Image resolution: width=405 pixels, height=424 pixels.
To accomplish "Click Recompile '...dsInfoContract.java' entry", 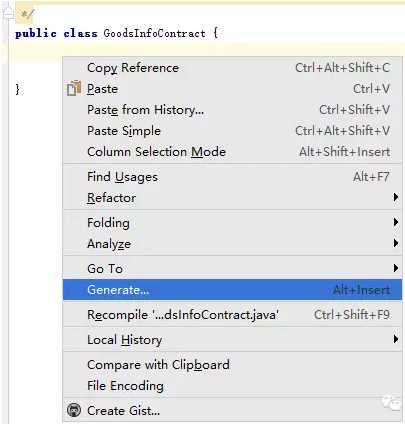I will [232, 315].
